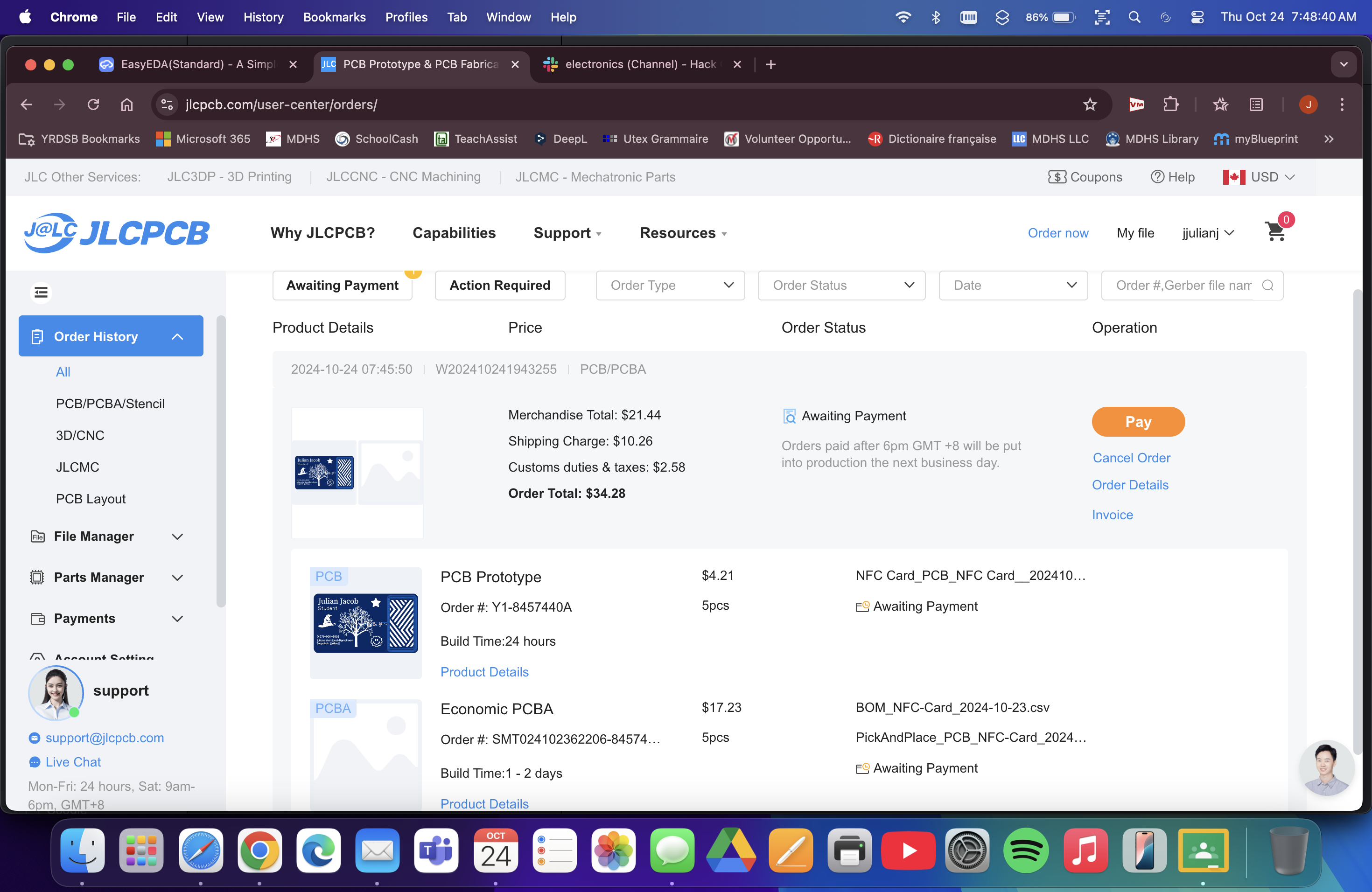Open the support agent chat avatar
Screen dimensions: 1372x892
pyautogui.click(x=1326, y=768)
